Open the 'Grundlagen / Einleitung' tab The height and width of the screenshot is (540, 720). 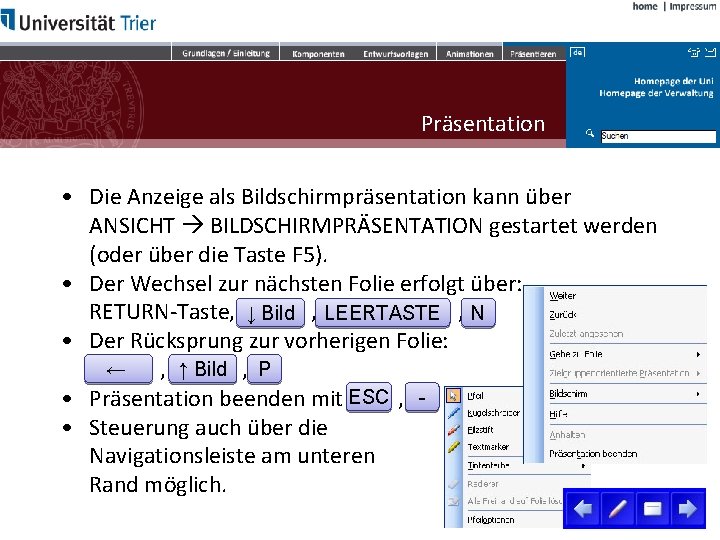point(225,53)
